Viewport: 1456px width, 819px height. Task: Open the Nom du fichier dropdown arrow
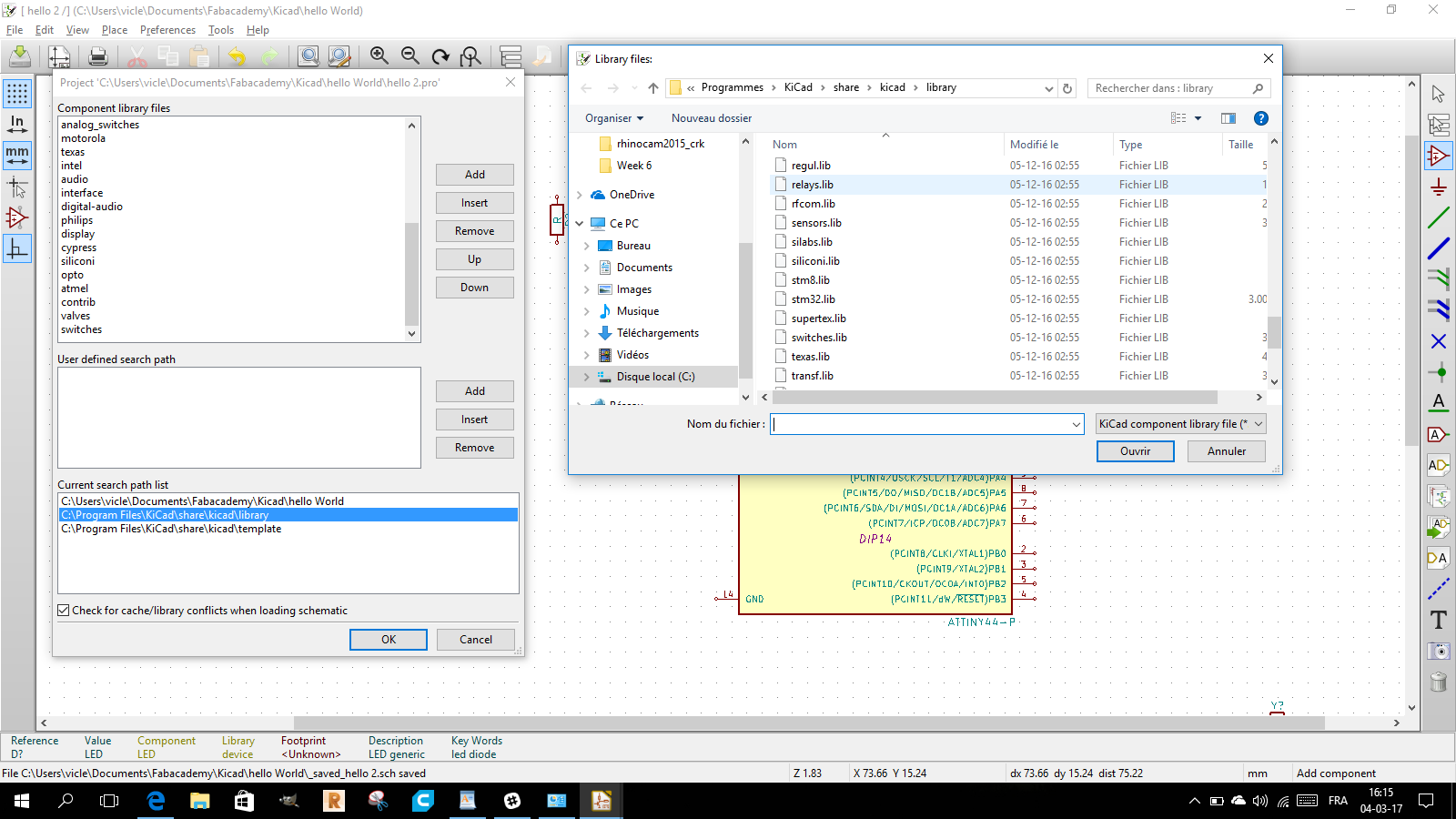click(1077, 424)
